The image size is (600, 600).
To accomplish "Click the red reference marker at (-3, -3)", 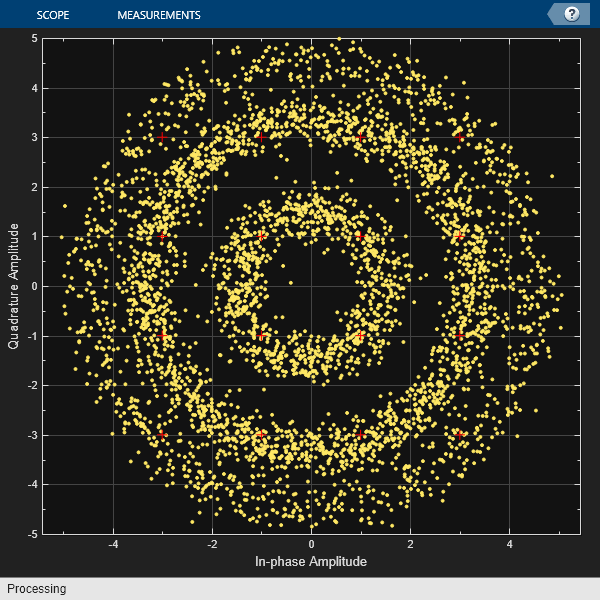I will 162,435.
